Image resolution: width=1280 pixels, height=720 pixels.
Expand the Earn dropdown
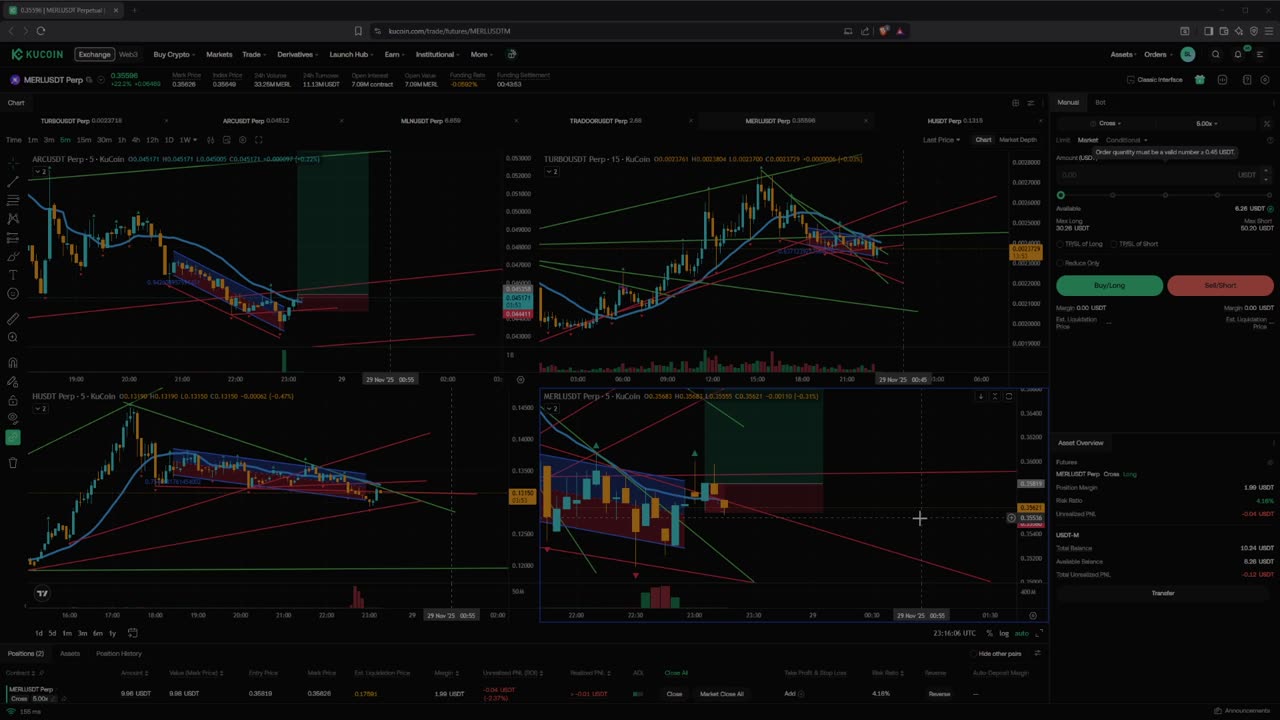coord(395,54)
